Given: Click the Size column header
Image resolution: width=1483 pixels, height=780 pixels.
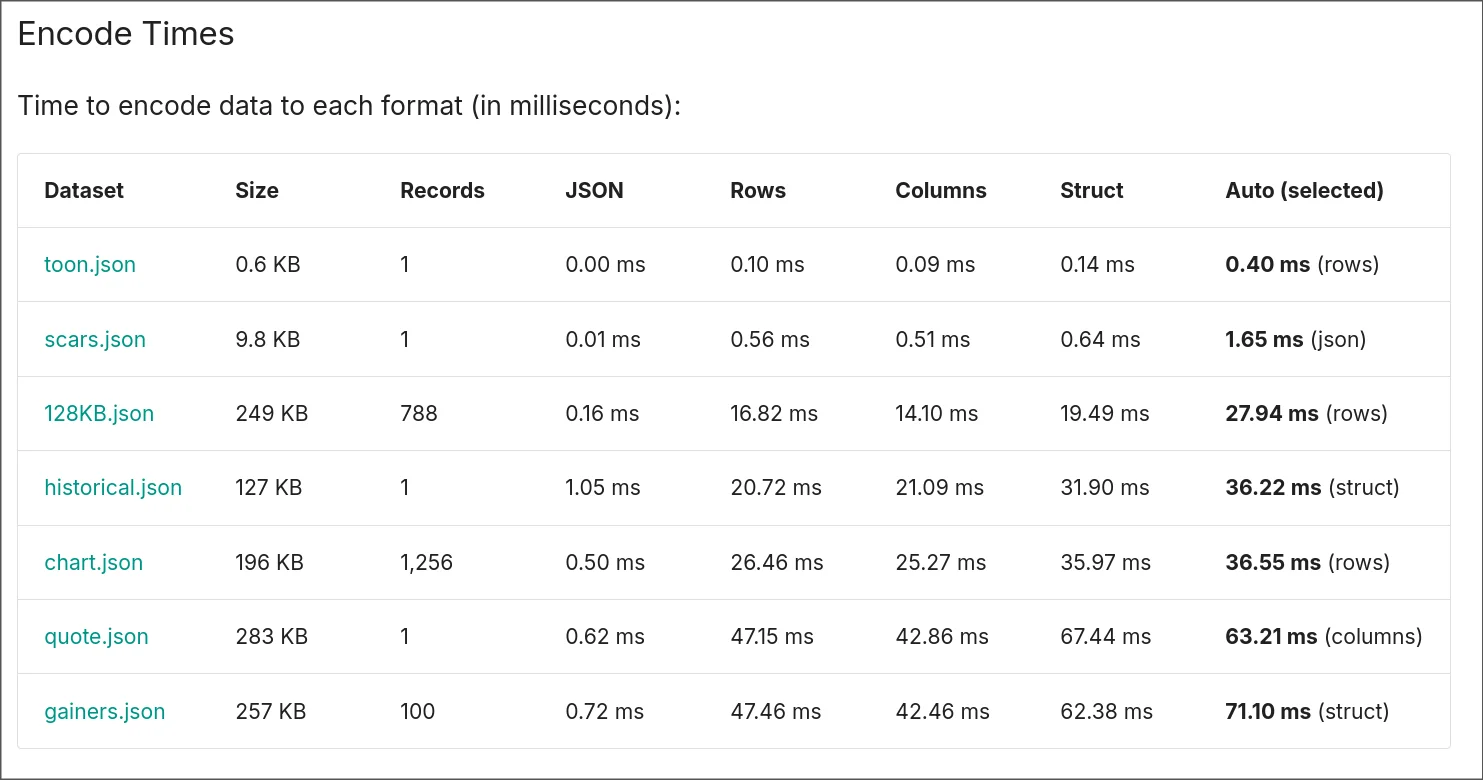Looking at the screenshot, I should pyautogui.click(x=257, y=191).
